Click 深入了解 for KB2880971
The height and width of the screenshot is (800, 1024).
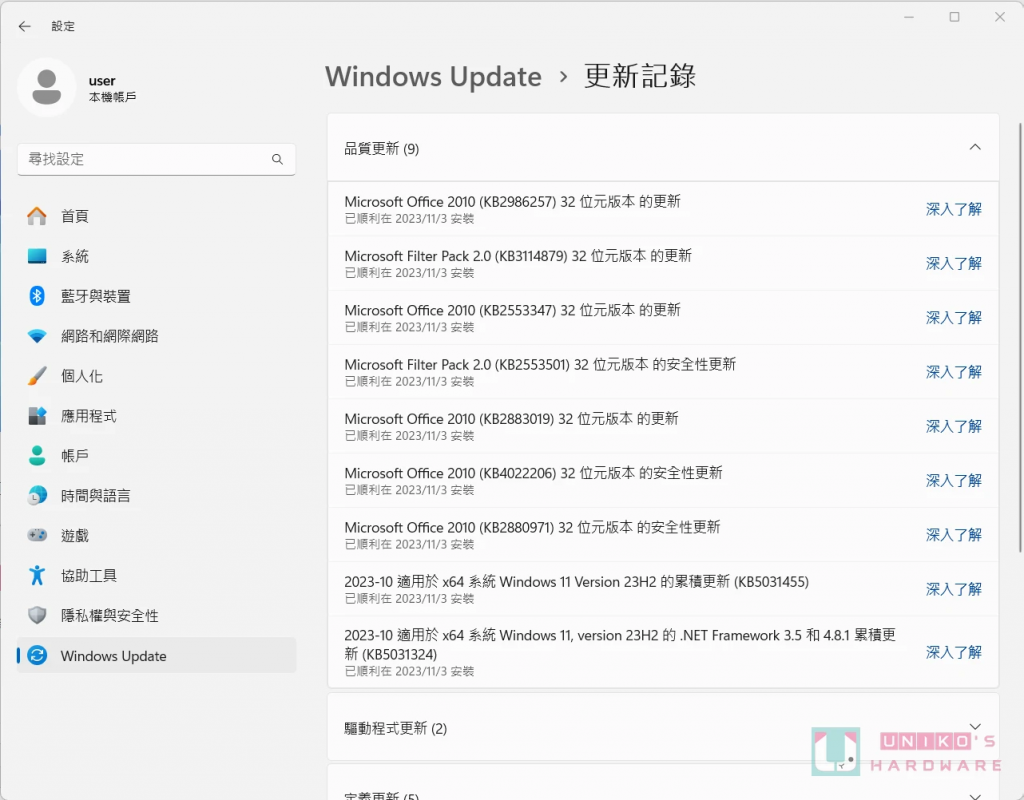(953, 534)
